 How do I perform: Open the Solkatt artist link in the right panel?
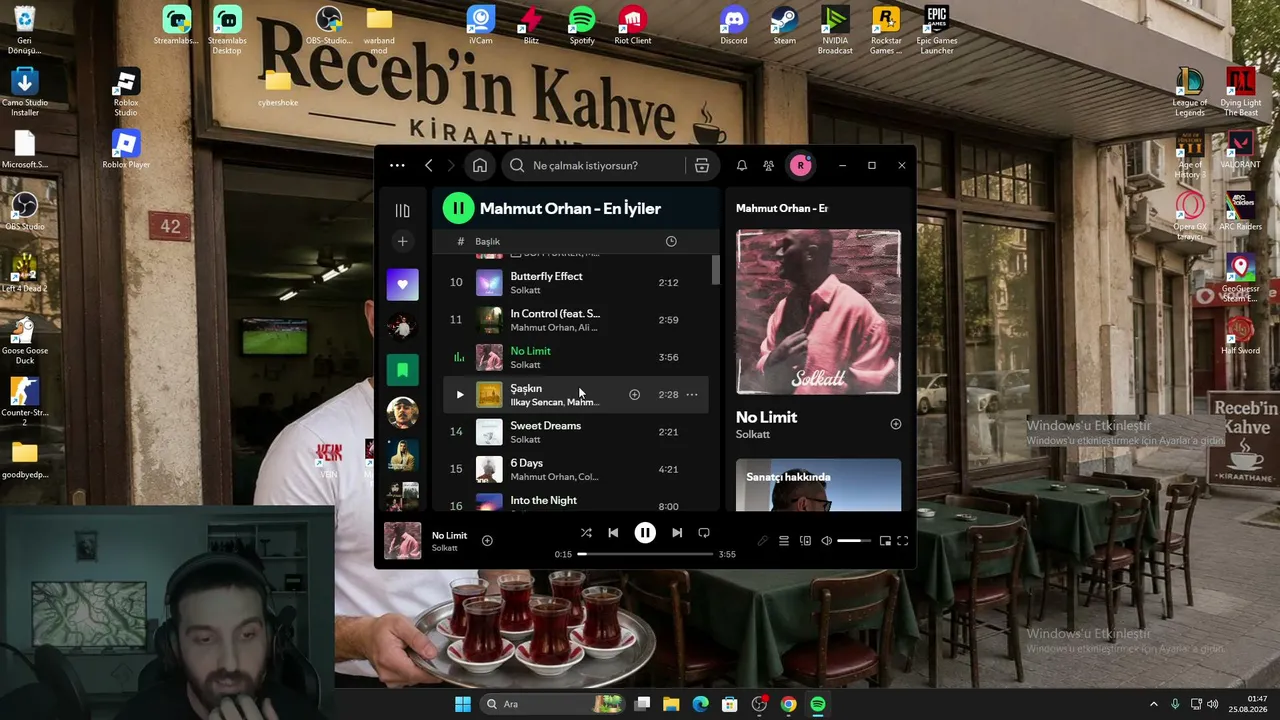[753, 434]
